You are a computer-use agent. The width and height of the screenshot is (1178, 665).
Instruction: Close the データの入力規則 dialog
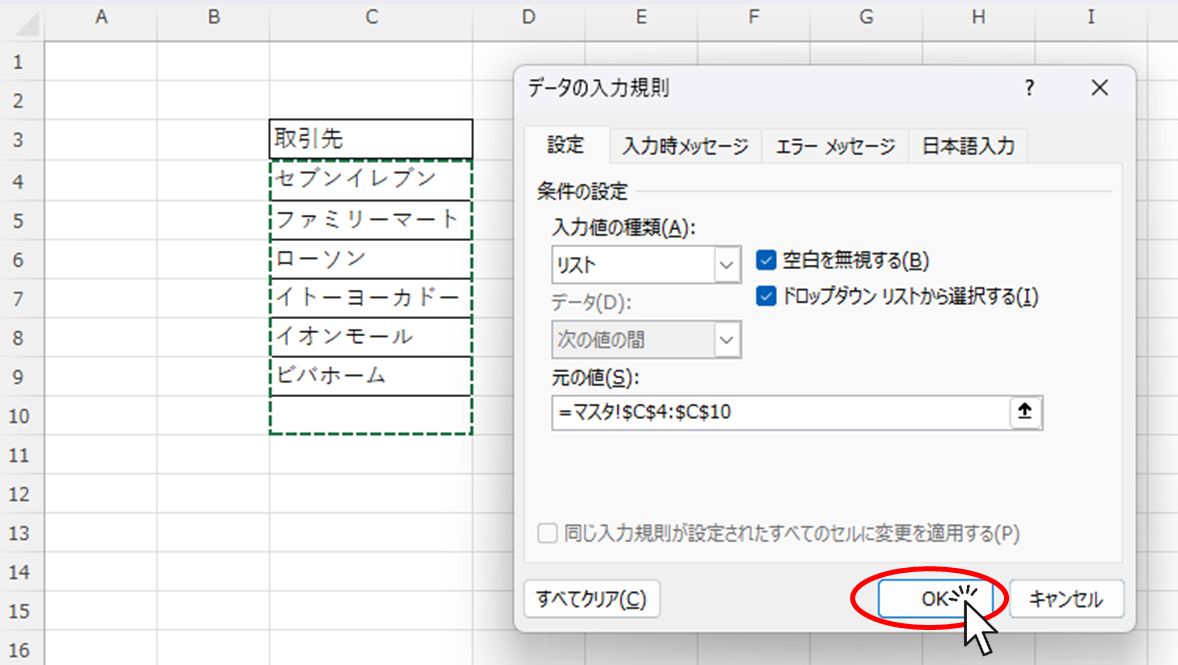[x=1100, y=88]
